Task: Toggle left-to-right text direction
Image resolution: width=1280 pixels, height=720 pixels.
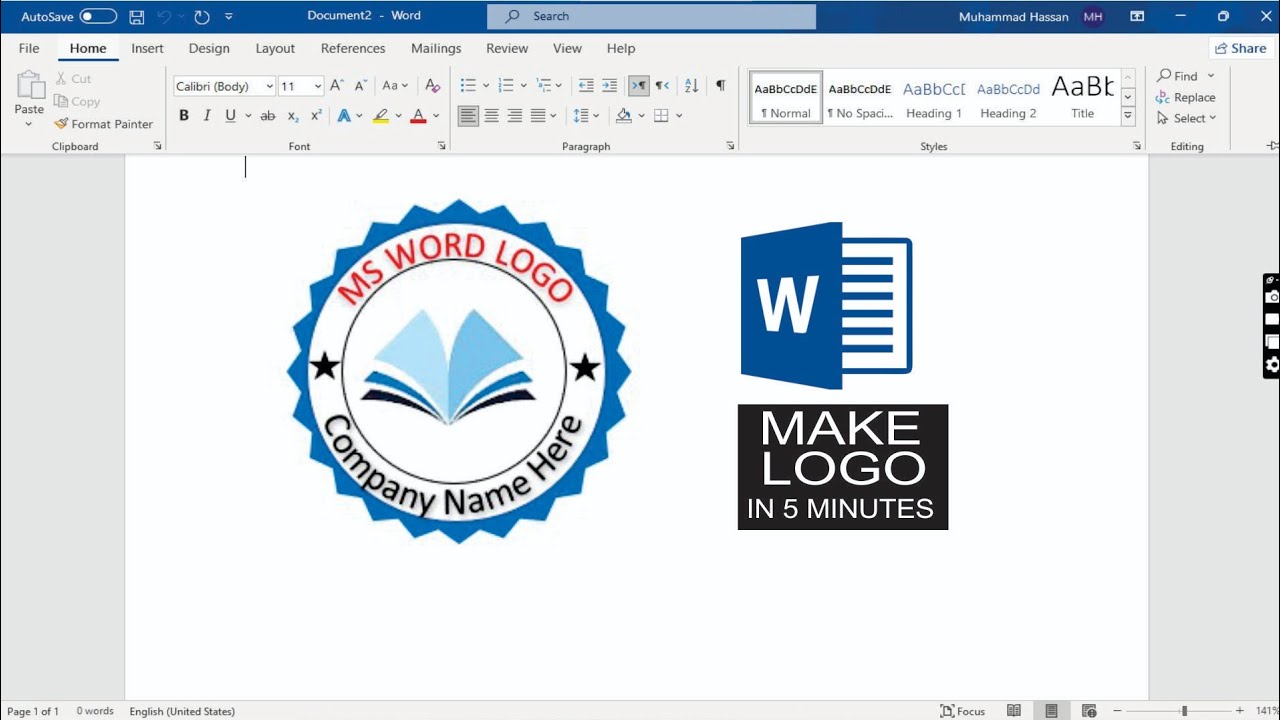Action: click(x=638, y=86)
